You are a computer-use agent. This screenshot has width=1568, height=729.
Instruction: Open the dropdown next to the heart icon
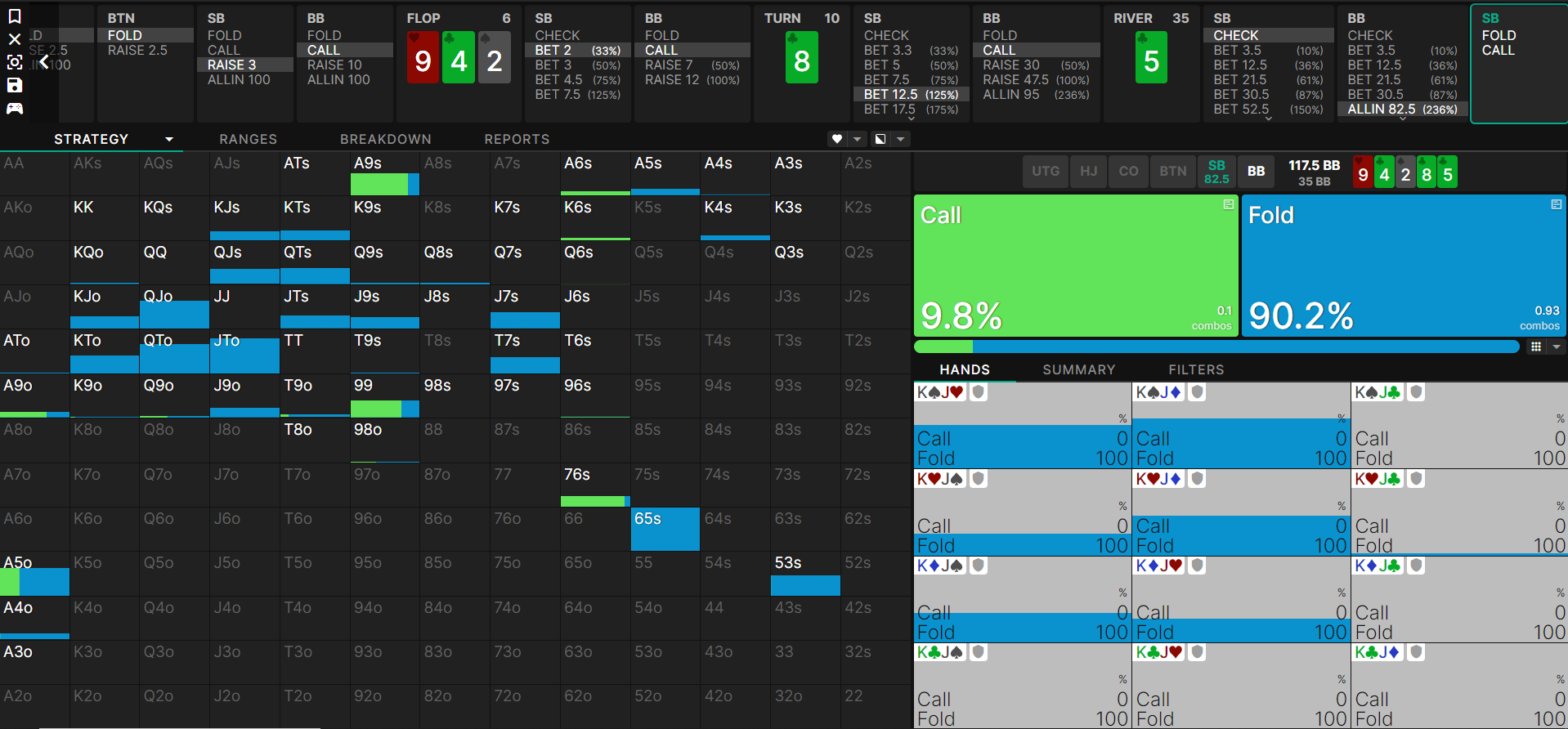tap(857, 139)
